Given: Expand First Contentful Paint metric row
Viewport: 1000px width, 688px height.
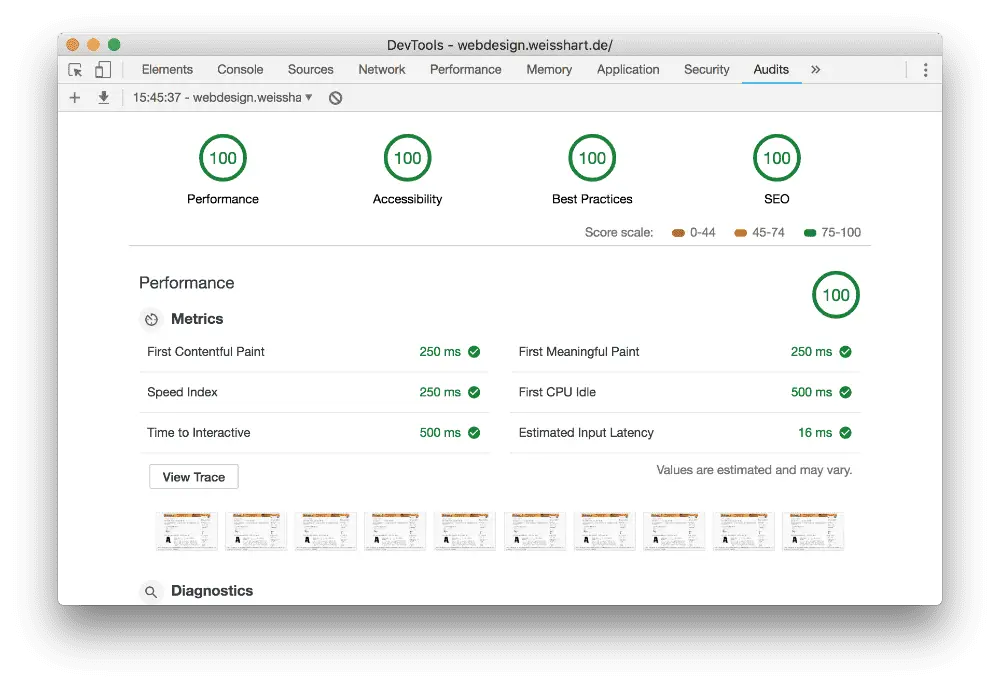Looking at the screenshot, I should pyautogui.click(x=314, y=352).
